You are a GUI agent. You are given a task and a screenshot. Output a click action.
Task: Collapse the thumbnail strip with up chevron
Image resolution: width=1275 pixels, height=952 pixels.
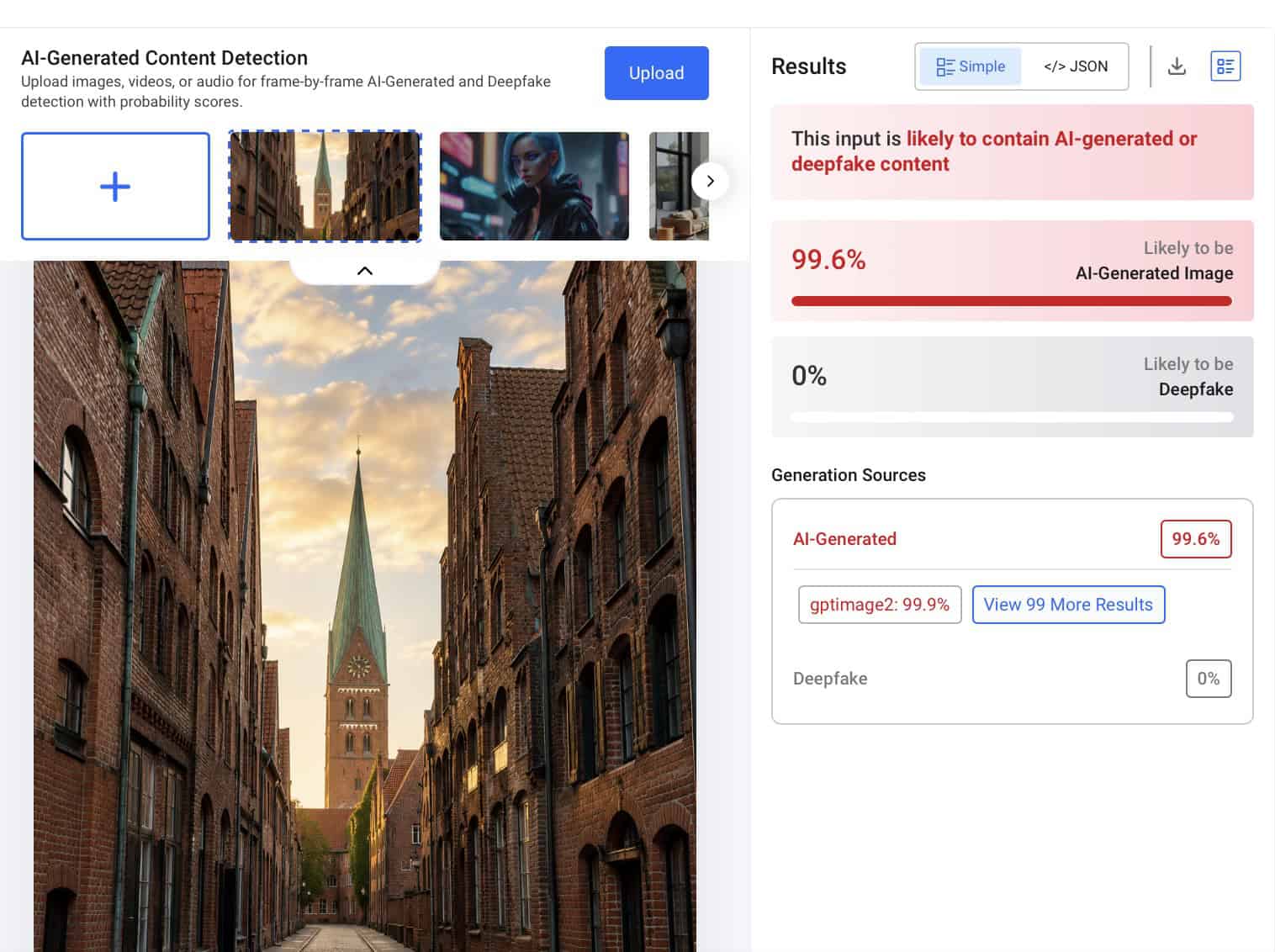click(365, 271)
